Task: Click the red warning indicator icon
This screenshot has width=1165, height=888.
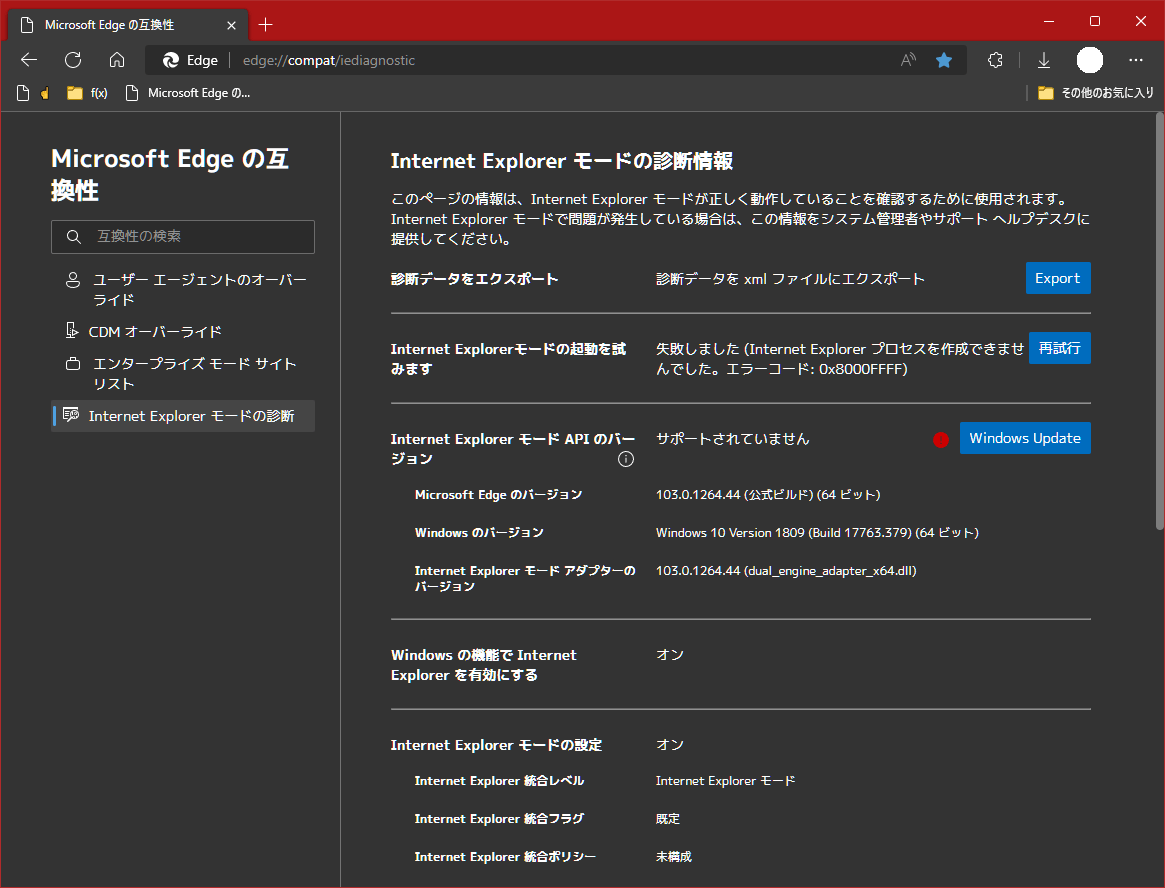Action: tap(941, 440)
